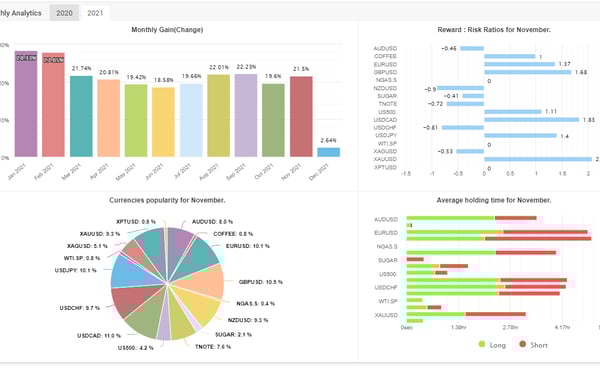Click the Aug 2021 olive bar

click(x=218, y=116)
